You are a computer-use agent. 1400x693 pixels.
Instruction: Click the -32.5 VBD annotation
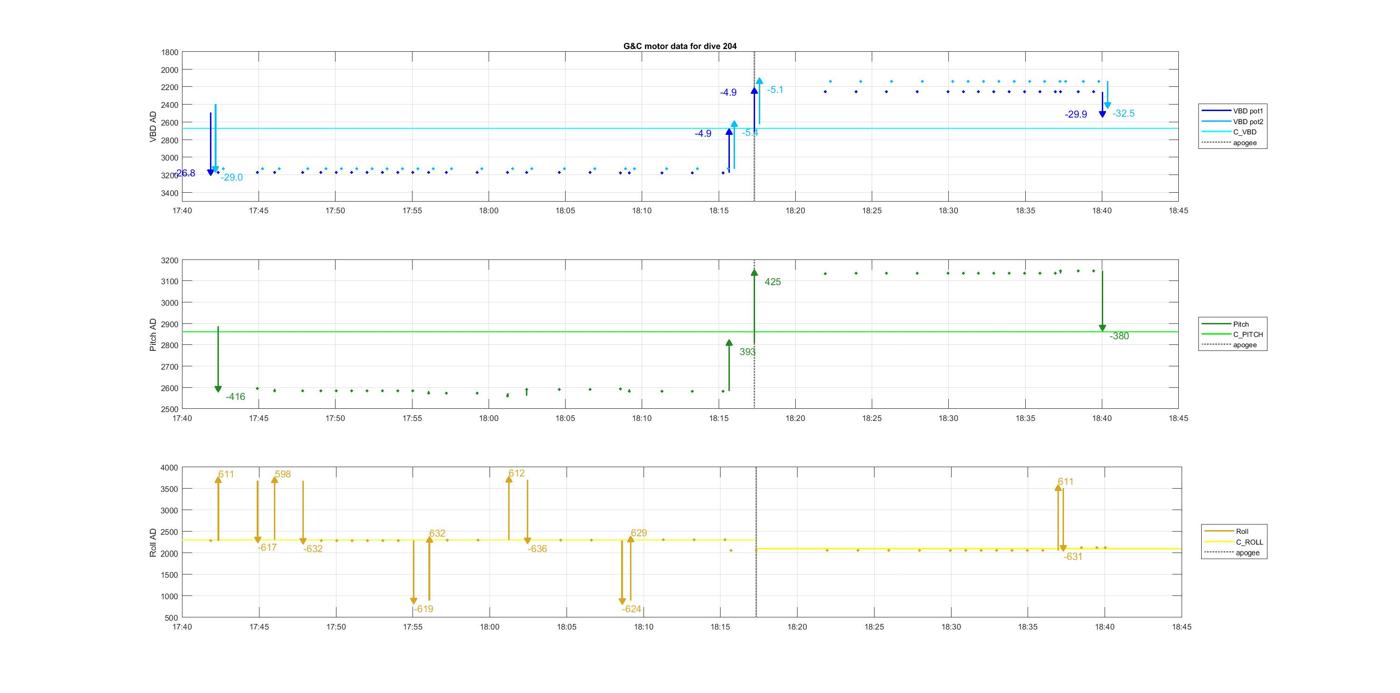point(1123,114)
